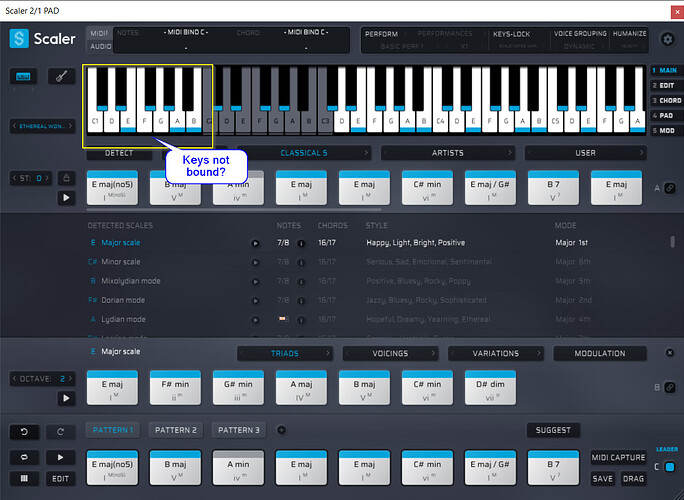The image size is (684, 500).
Task: Preview the C# Minor scale
Action: [255, 262]
